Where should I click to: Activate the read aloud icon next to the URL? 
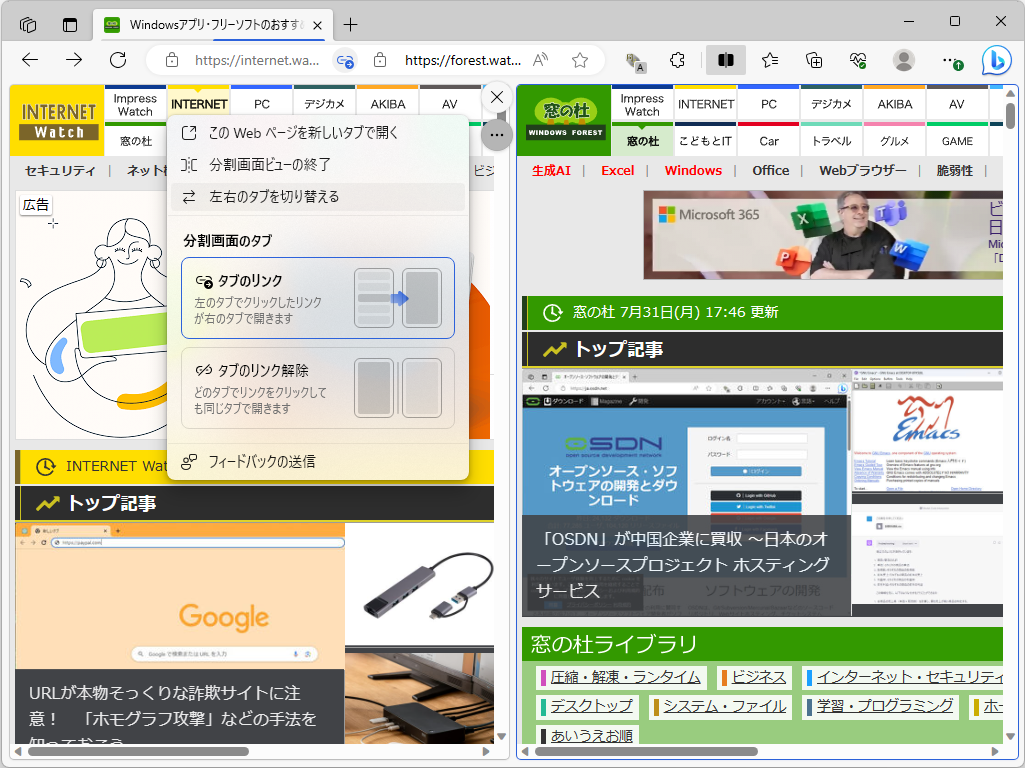pyautogui.click(x=540, y=61)
